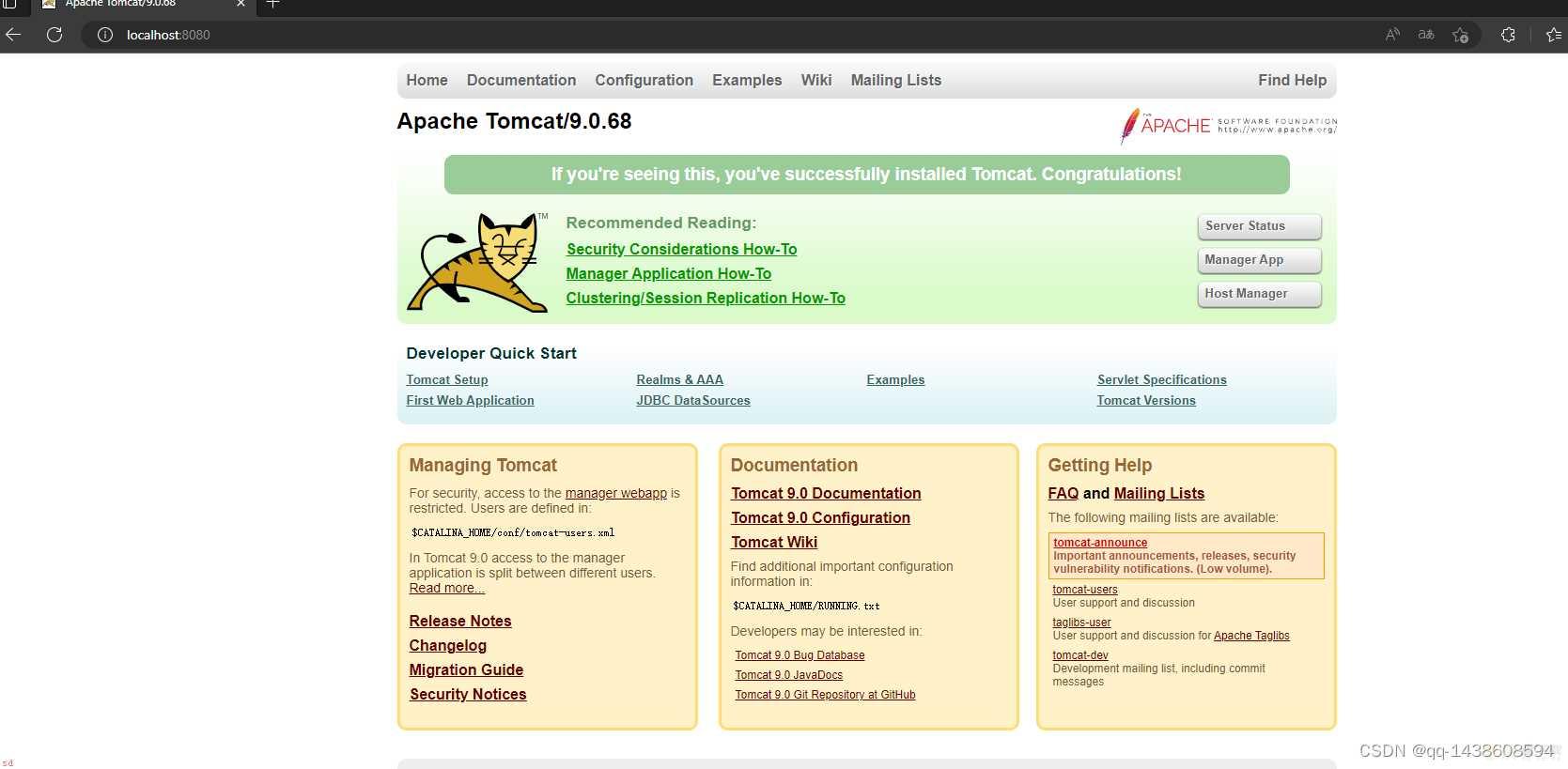This screenshot has width=1568, height=769.
Task: Open the Apache Taglibs link
Action: (1251, 636)
